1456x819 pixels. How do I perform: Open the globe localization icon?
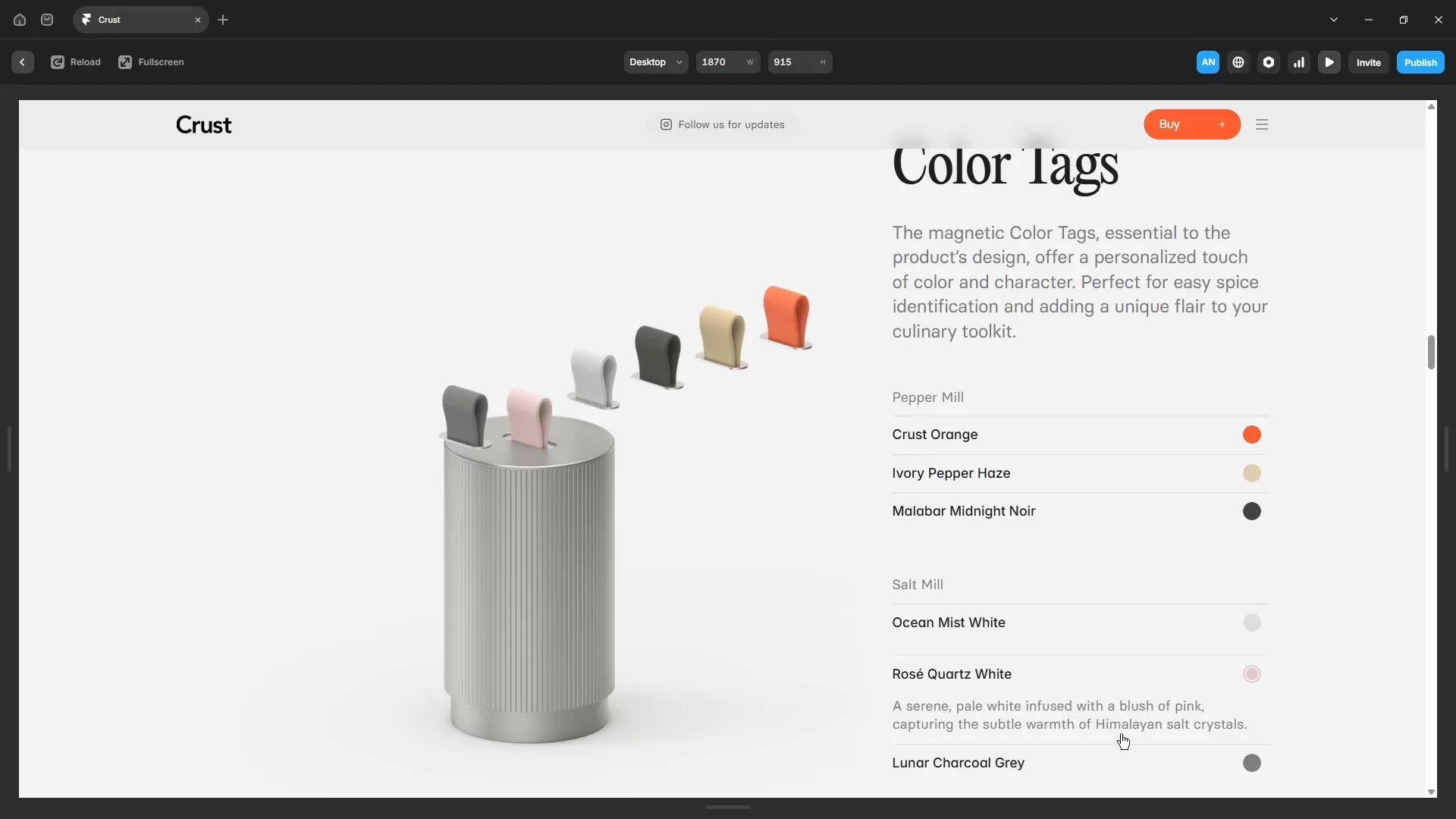click(x=1238, y=62)
